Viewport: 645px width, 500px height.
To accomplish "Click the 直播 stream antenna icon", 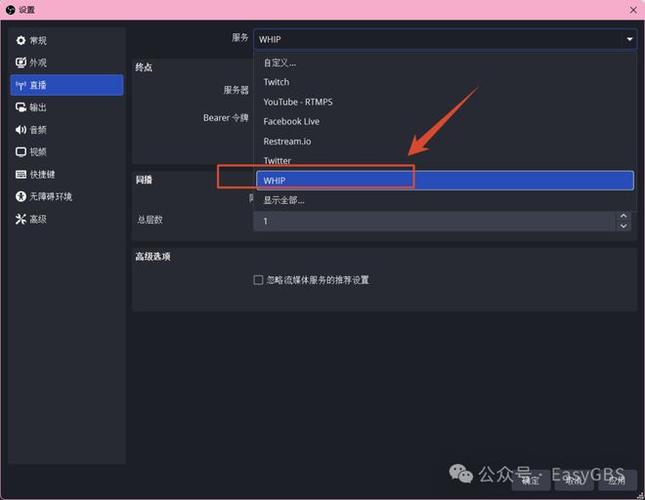I will (21, 86).
